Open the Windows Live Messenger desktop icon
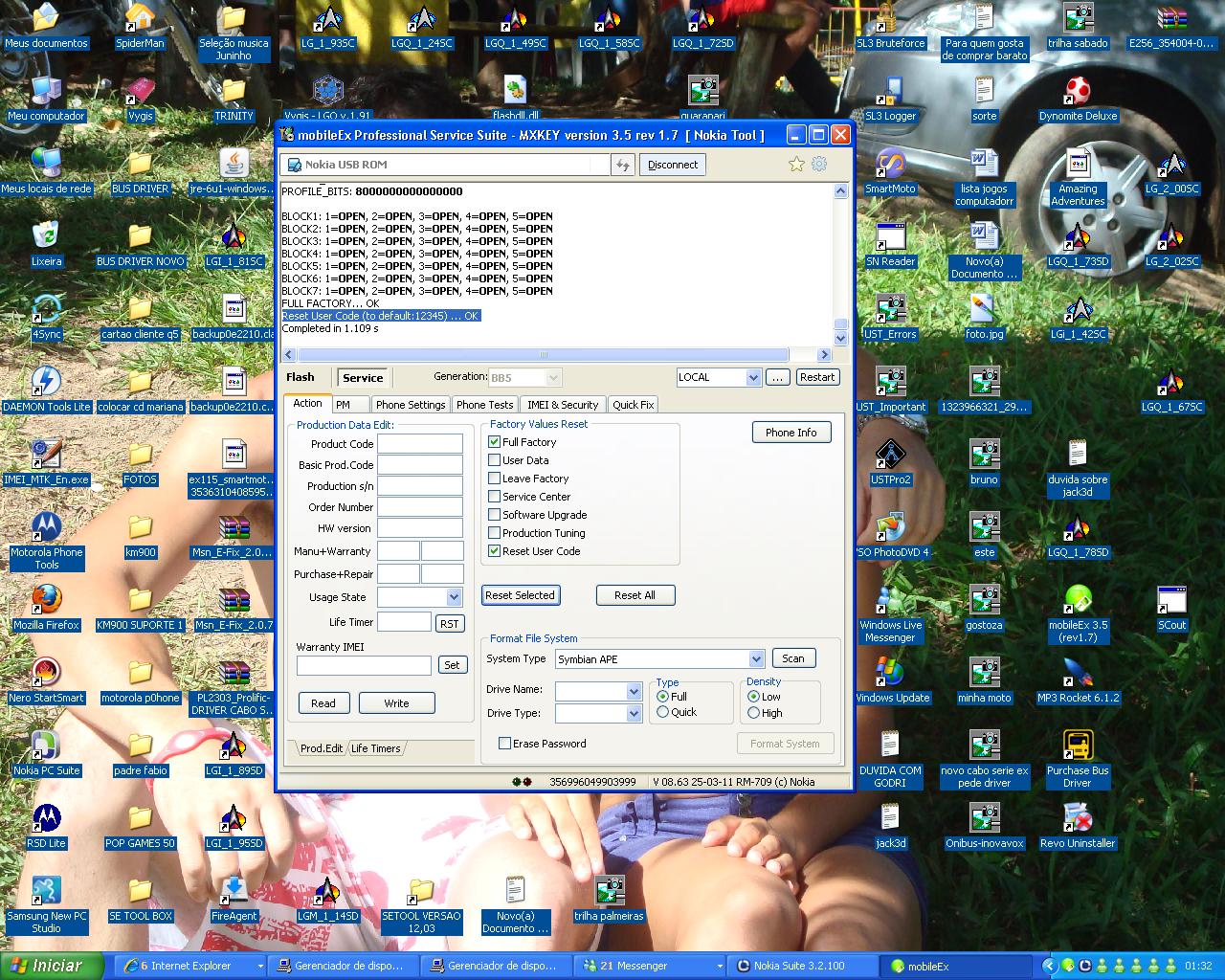 click(890, 613)
